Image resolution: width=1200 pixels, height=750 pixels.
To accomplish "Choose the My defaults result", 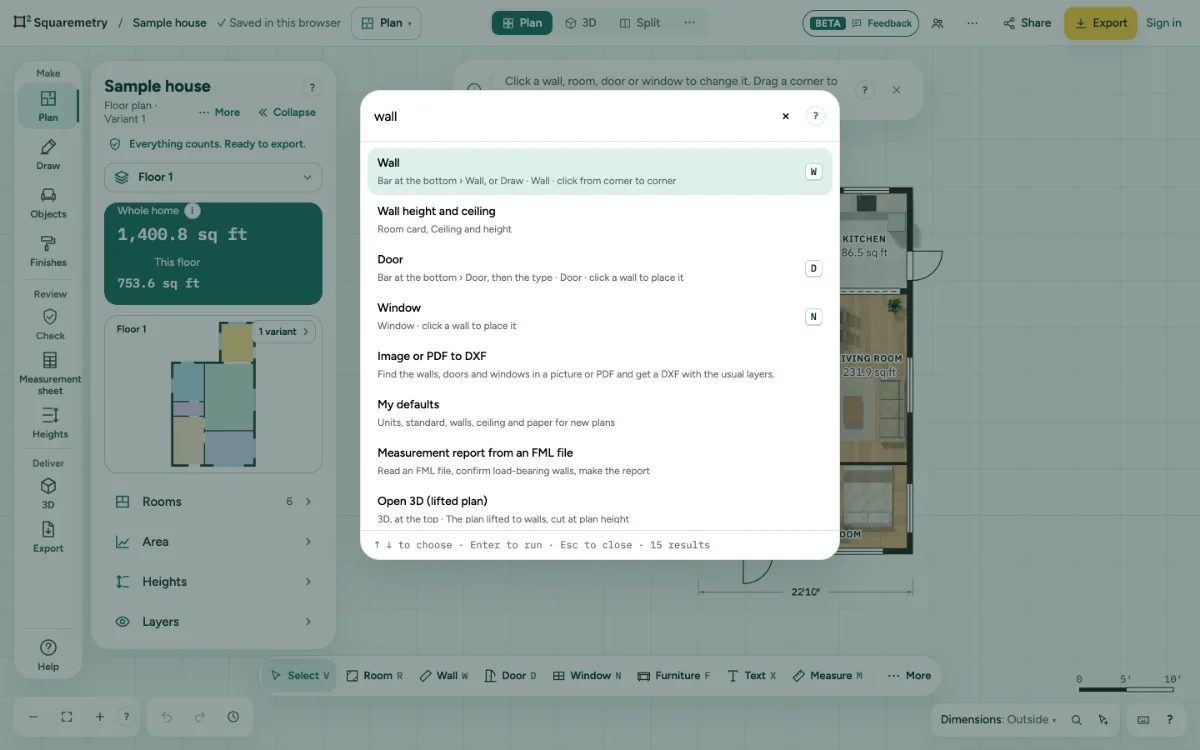I will [x=600, y=413].
